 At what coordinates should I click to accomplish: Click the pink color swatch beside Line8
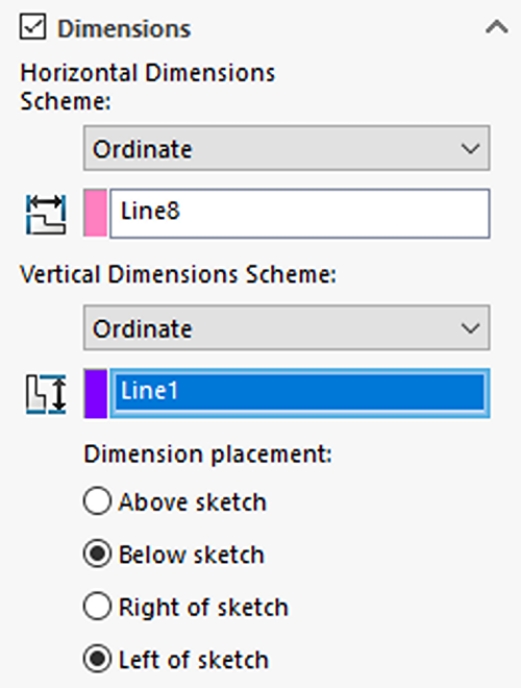click(x=95, y=213)
